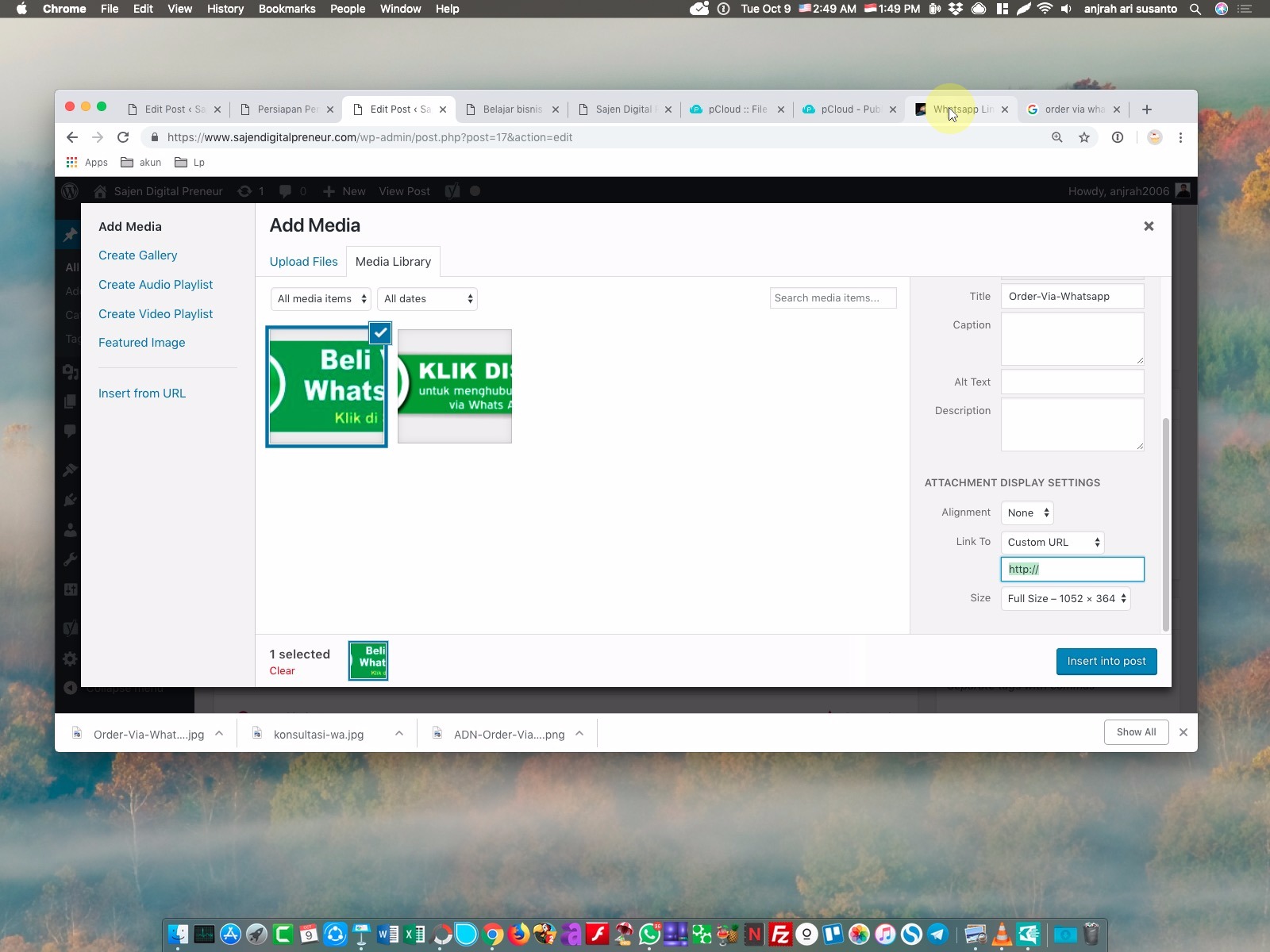Switch to the Upload Files tab
This screenshot has width=1270, height=952.
point(303,262)
